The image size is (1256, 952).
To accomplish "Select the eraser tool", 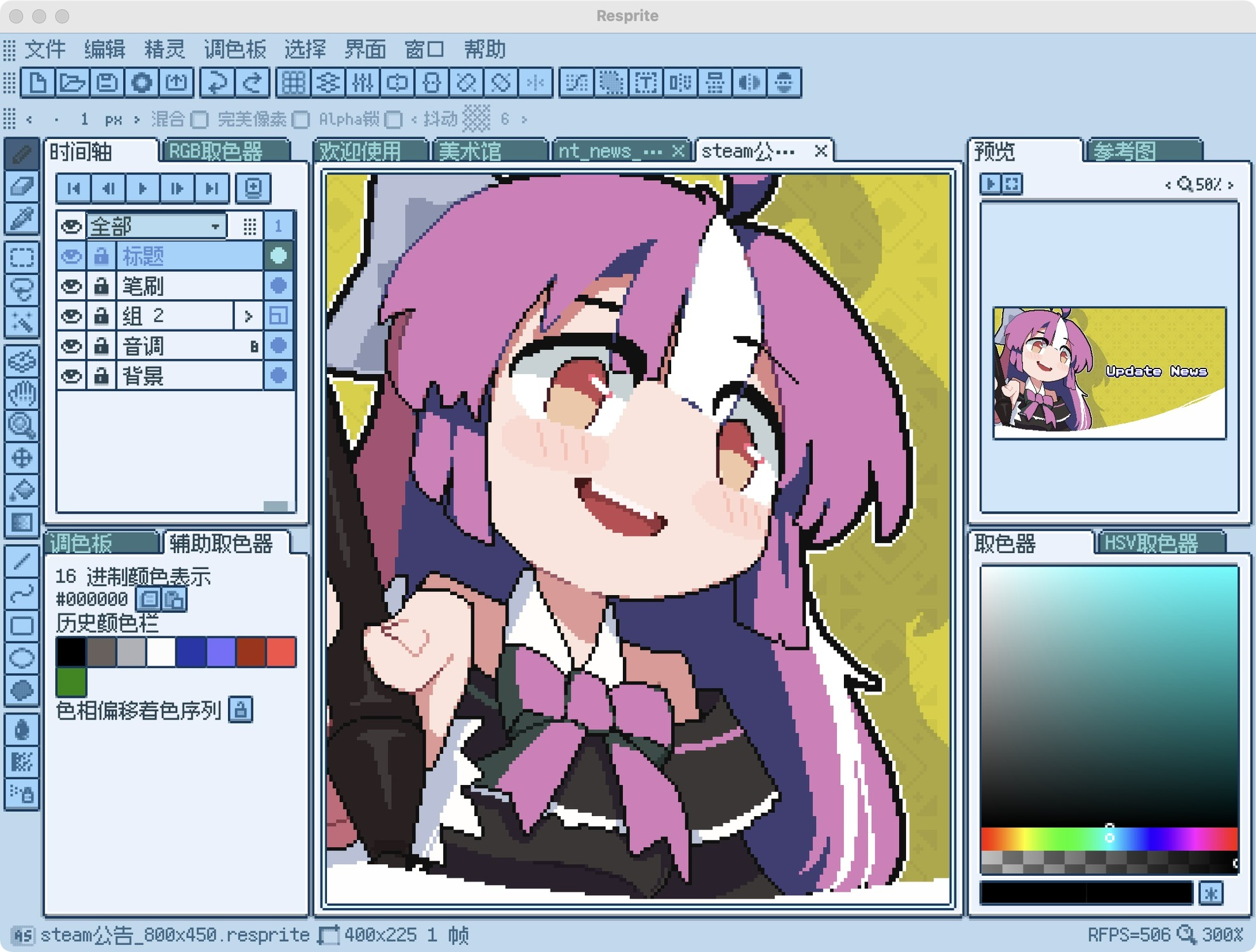I will 22,186.
